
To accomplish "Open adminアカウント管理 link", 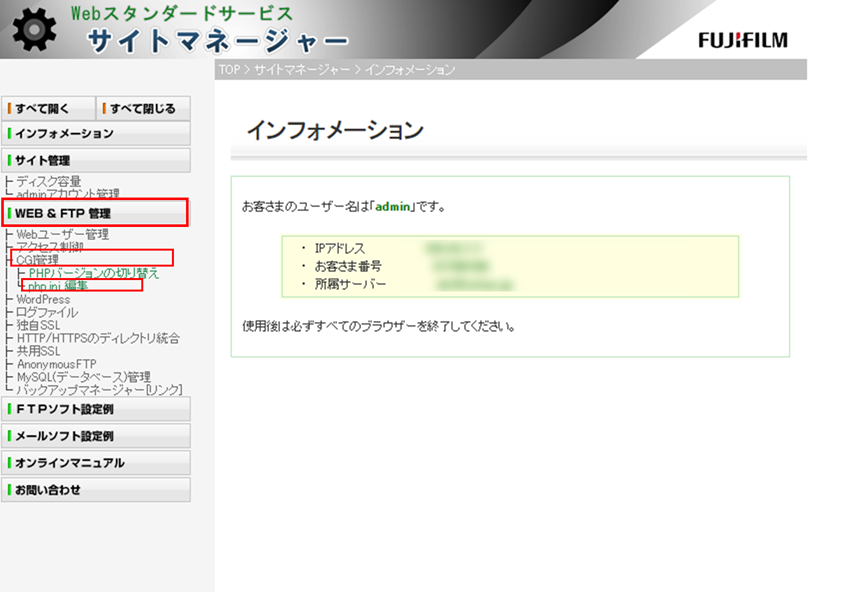I will (x=68, y=194).
